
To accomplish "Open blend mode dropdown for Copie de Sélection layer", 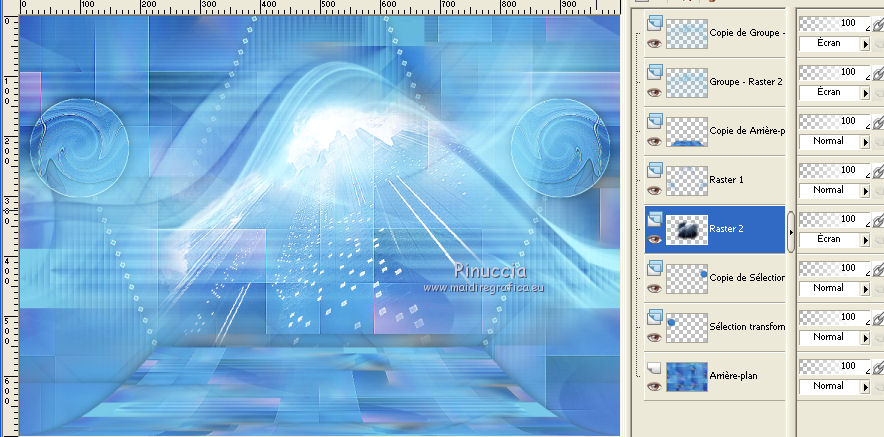I will pyautogui.click(x=835, y=289).
